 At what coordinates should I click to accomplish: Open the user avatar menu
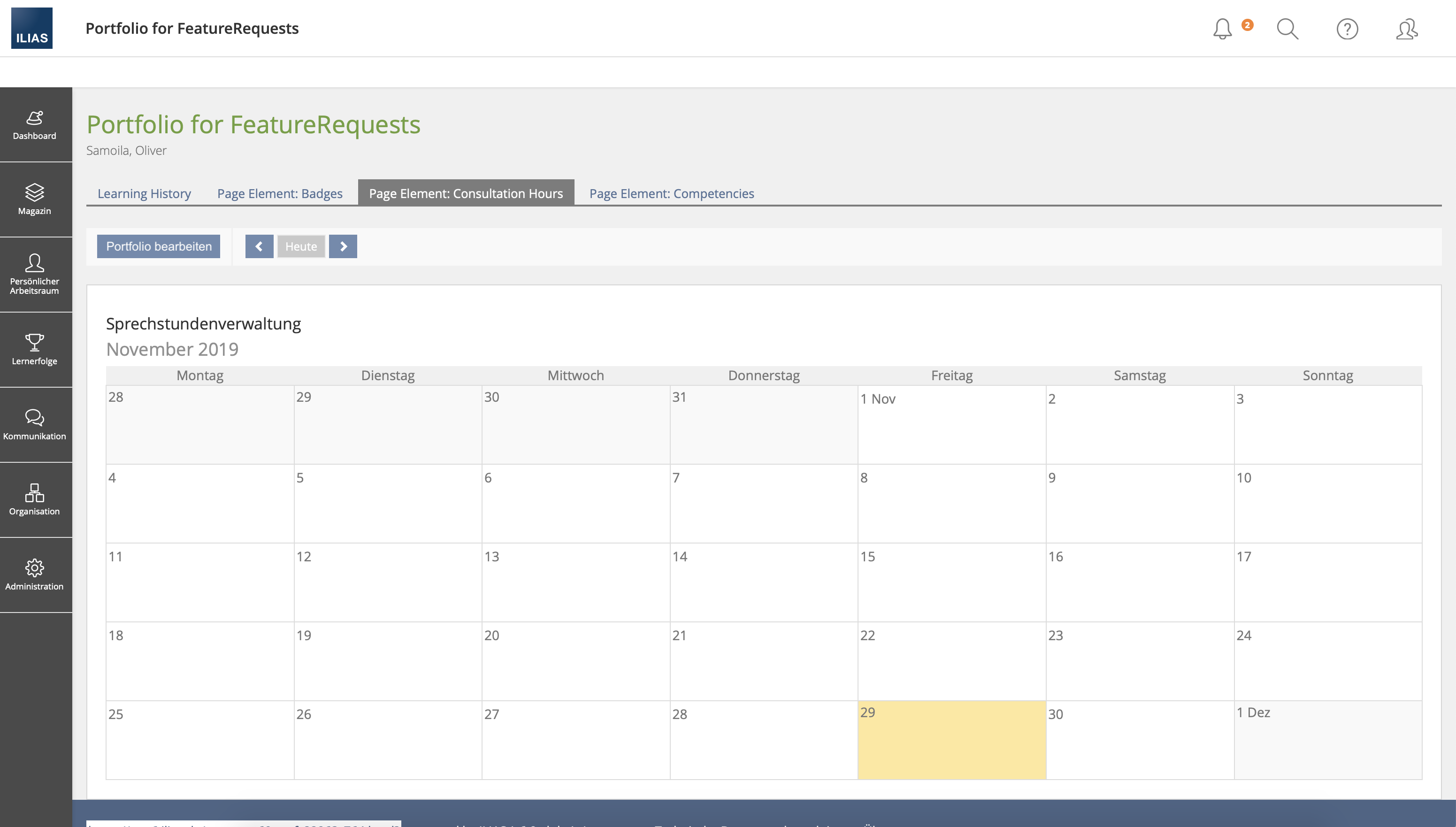point(1407,29)
